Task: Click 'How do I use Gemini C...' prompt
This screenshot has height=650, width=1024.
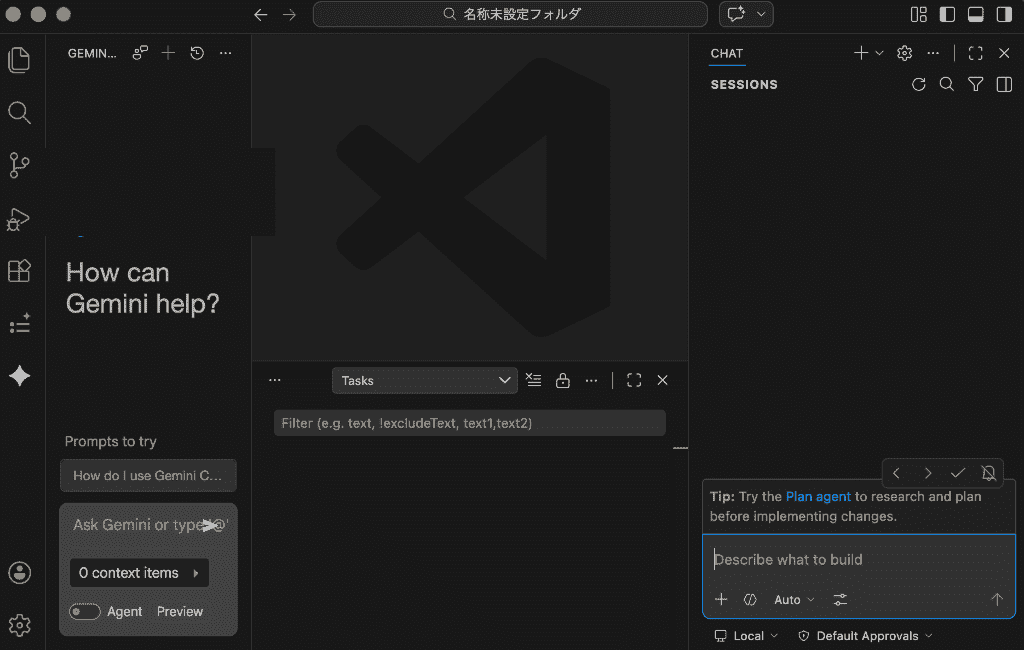Action: pos(148,476)
